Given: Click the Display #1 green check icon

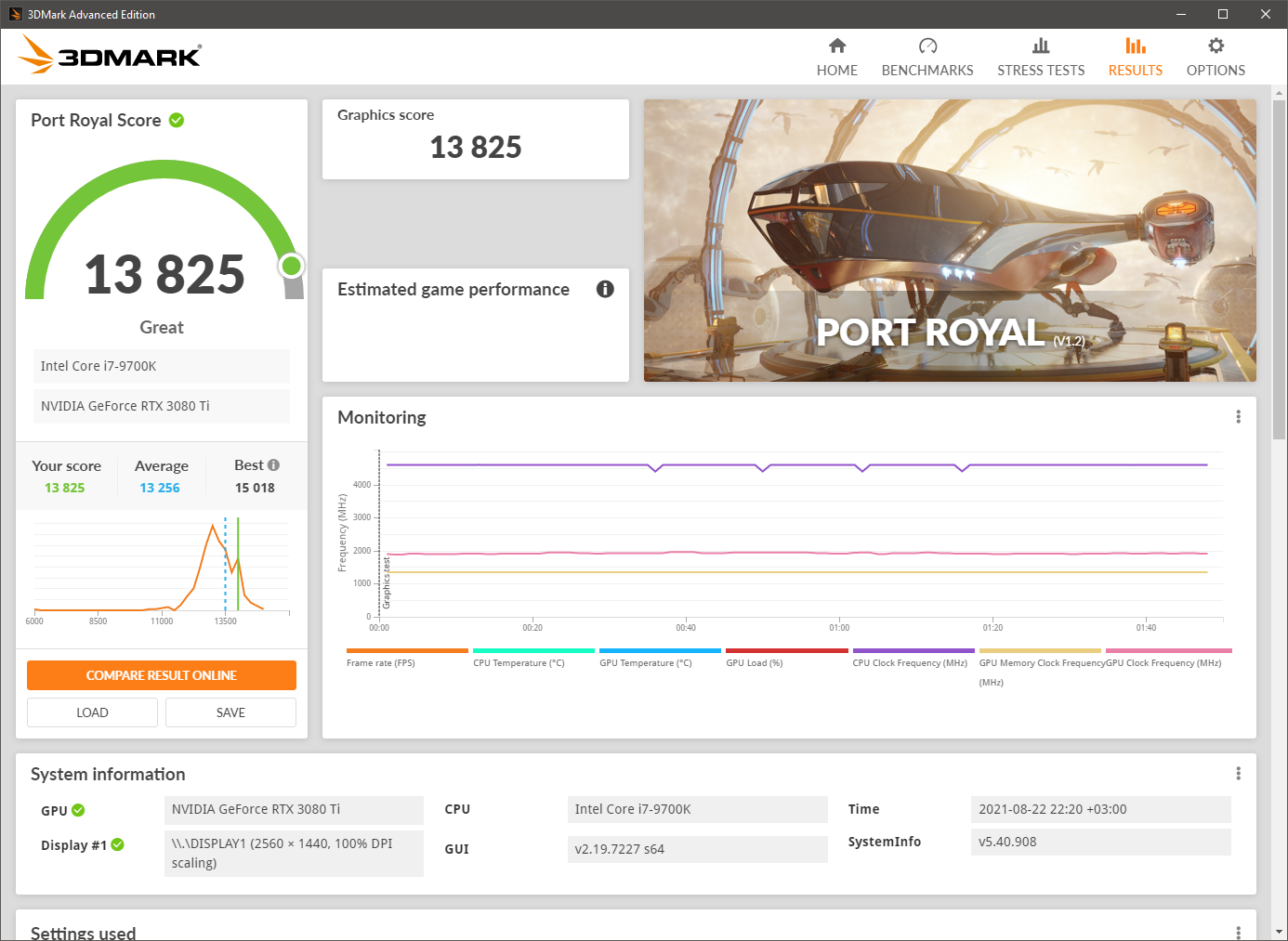Looking at the screenshot, I should tap(117, 844).
